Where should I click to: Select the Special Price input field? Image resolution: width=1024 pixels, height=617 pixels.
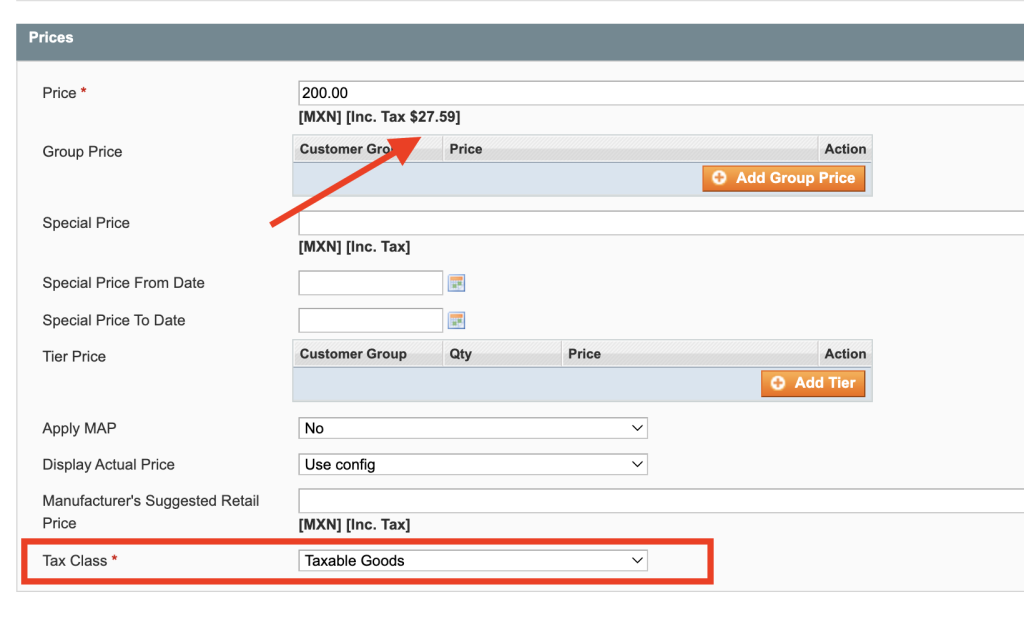click(661, 223)
